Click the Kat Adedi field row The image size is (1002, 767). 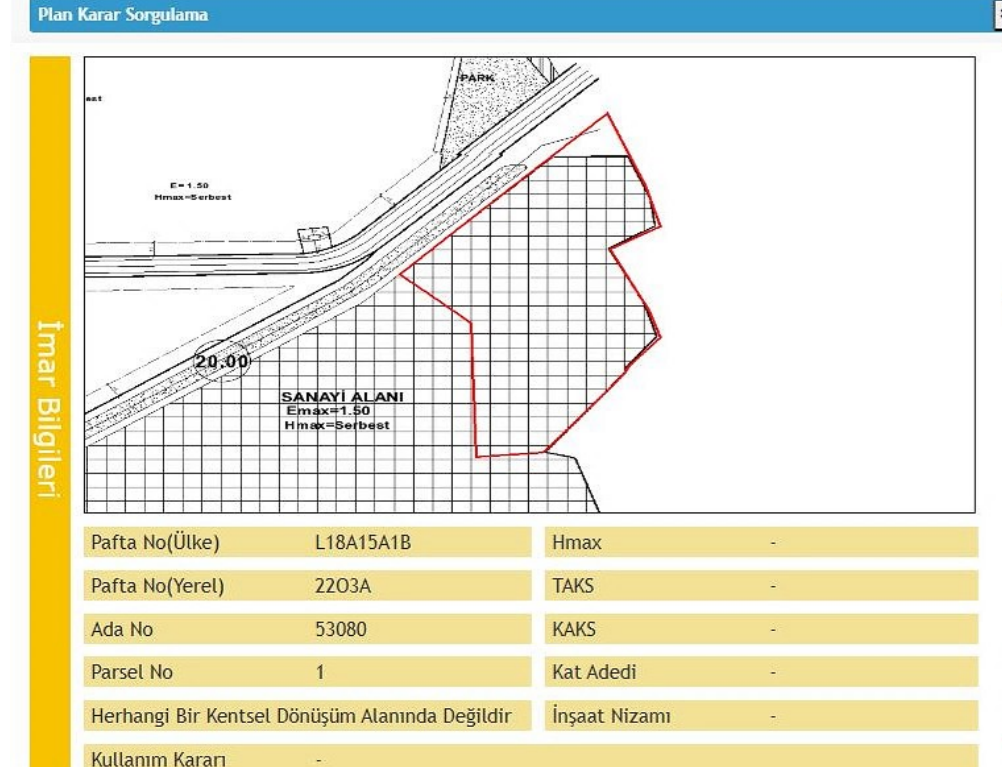pos(761,672)
